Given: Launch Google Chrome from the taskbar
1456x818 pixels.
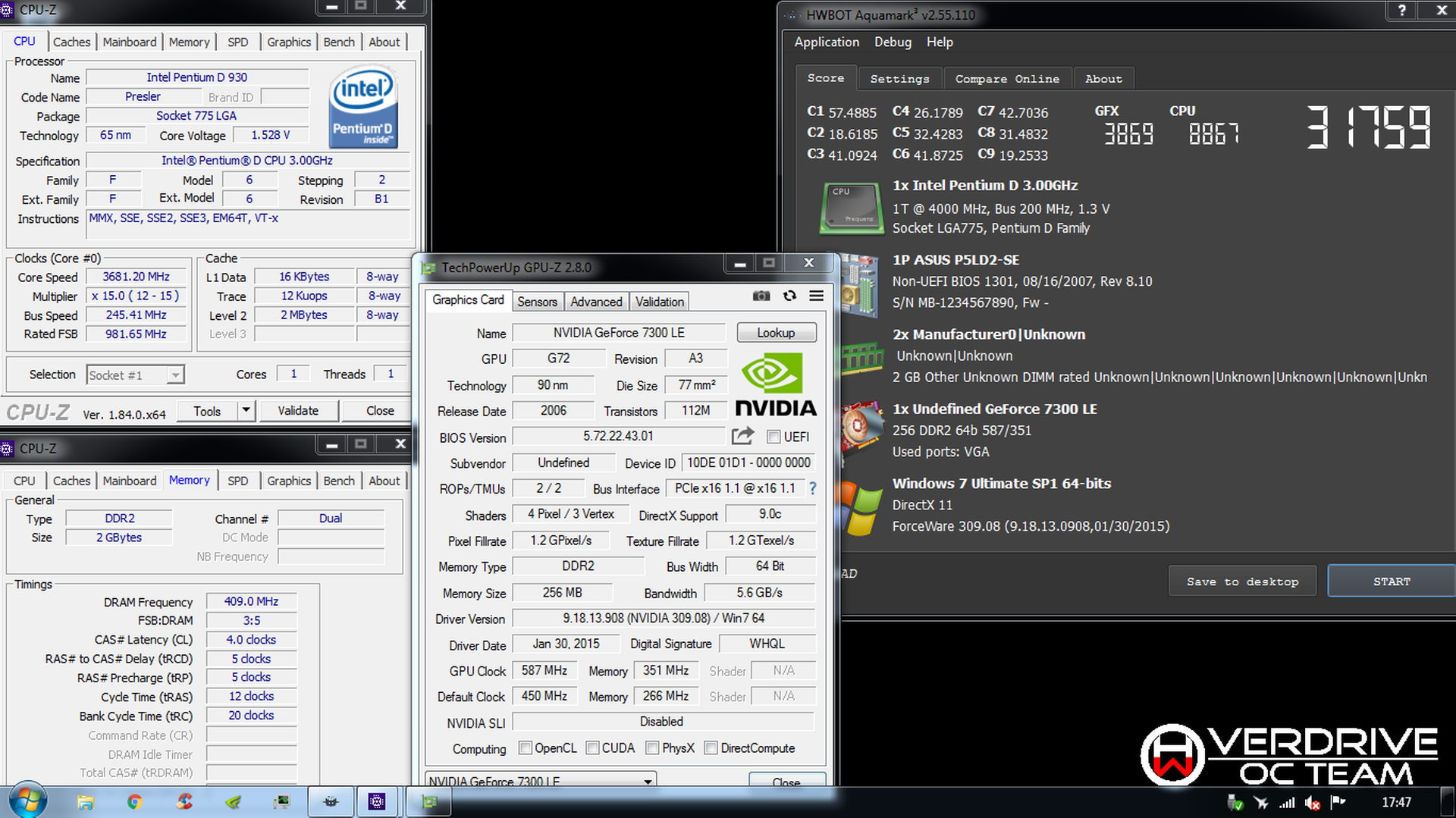Looking at the screenshot, I should tap(134, 801).
